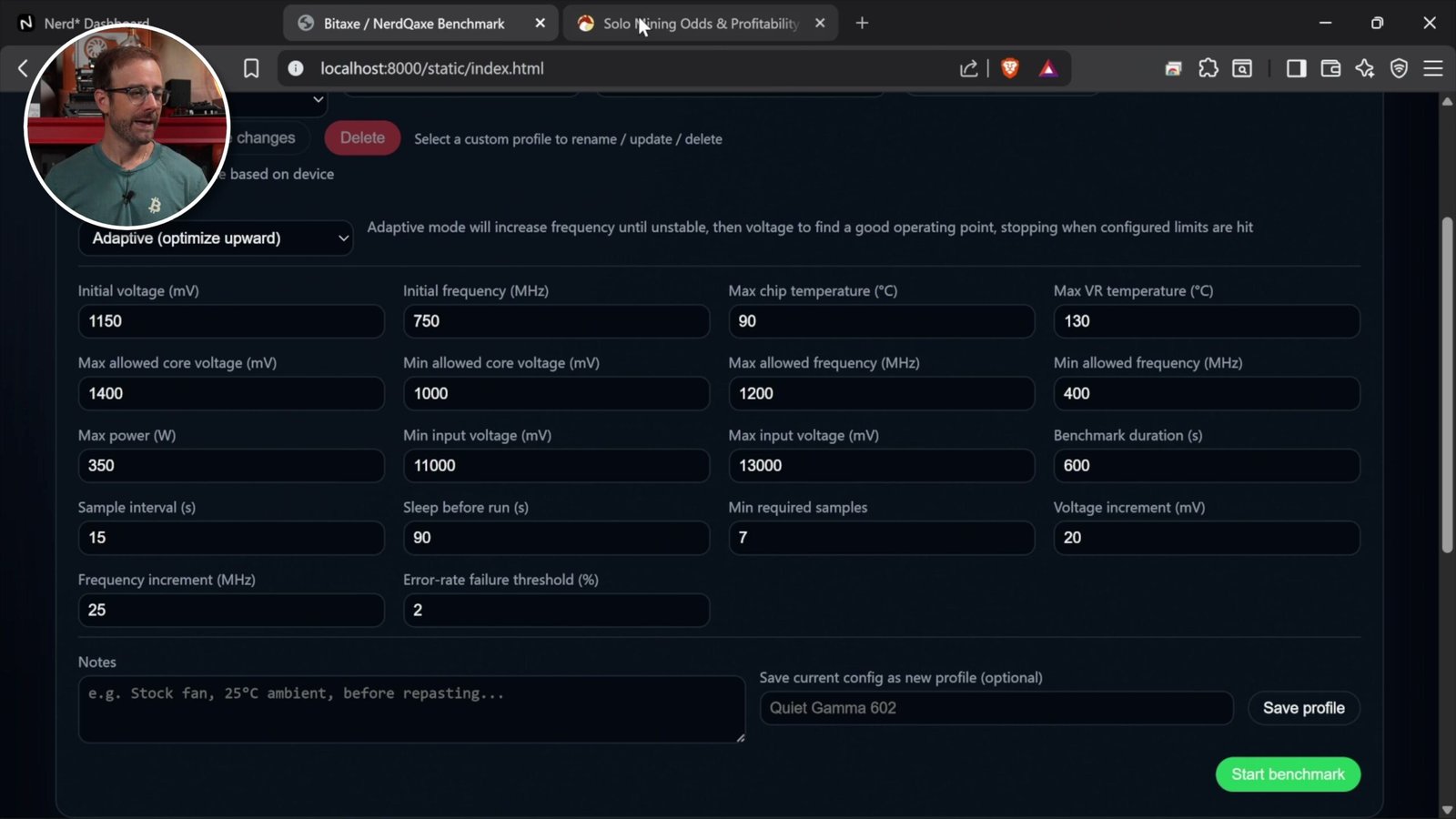1456x819 pixels.
Task: Open Brave VPN shield icon
Action: (x=1400, y=68)
